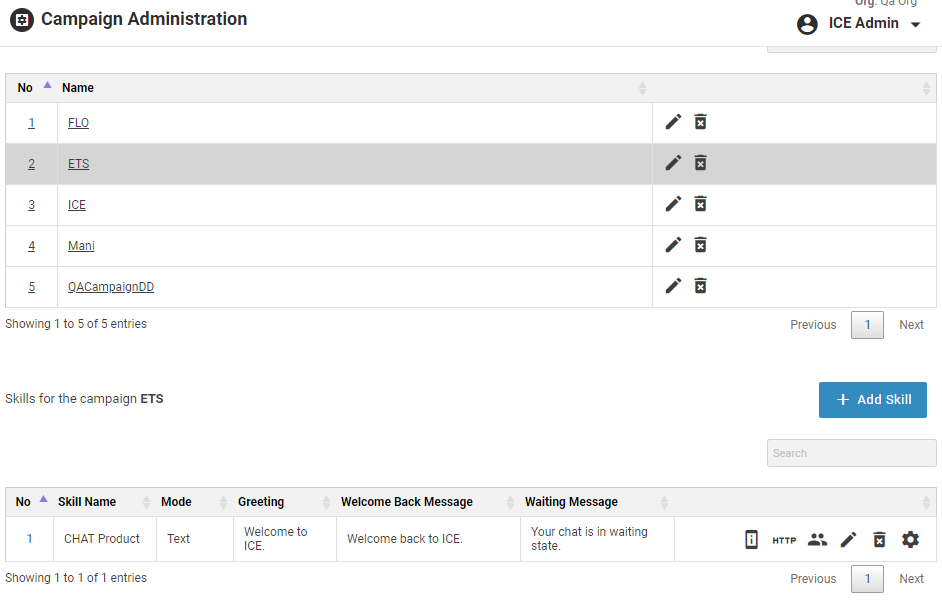Image resolution: width=942 pixels, height=606 pixels.
Task: Click page 1 in skills table pagination
Action: (x=867, y=579)
